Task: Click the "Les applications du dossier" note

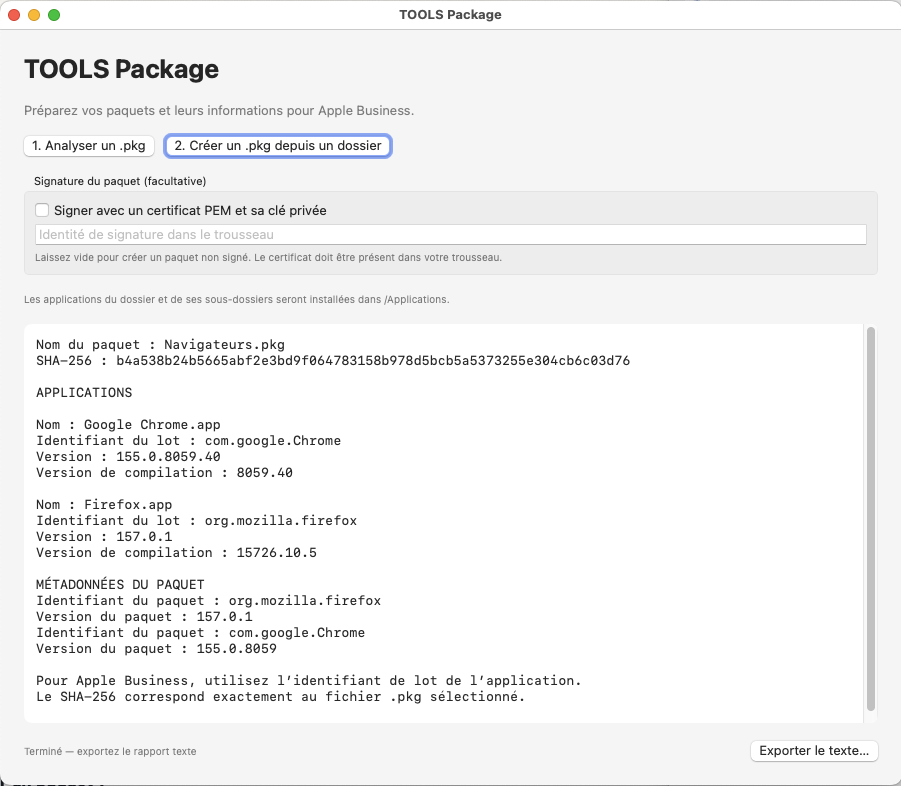Action: pyautogui.click(x=237, y=299)
